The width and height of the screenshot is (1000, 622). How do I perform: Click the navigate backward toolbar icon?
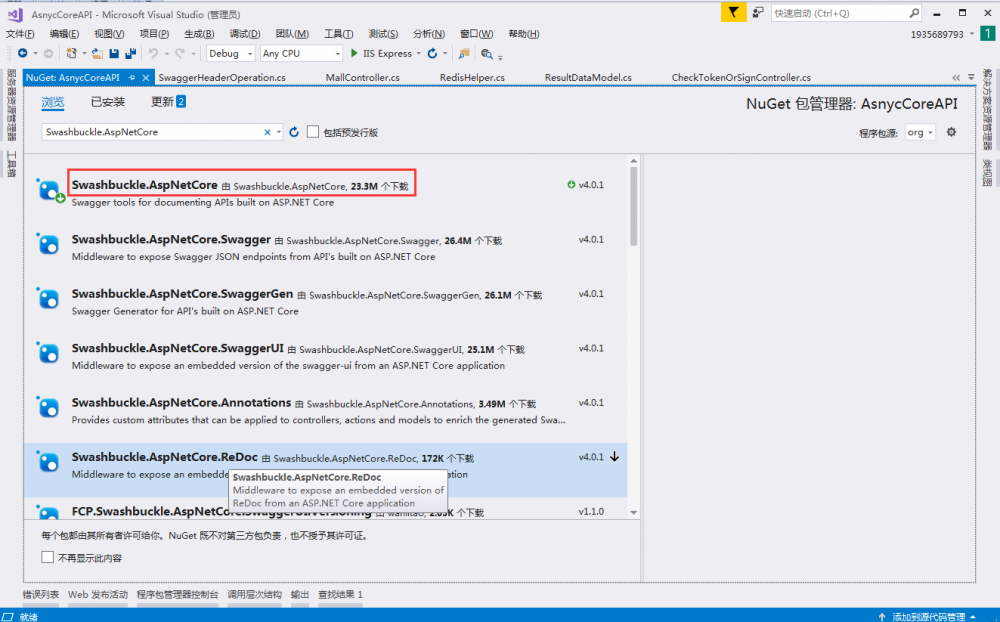tap(22, 54)
